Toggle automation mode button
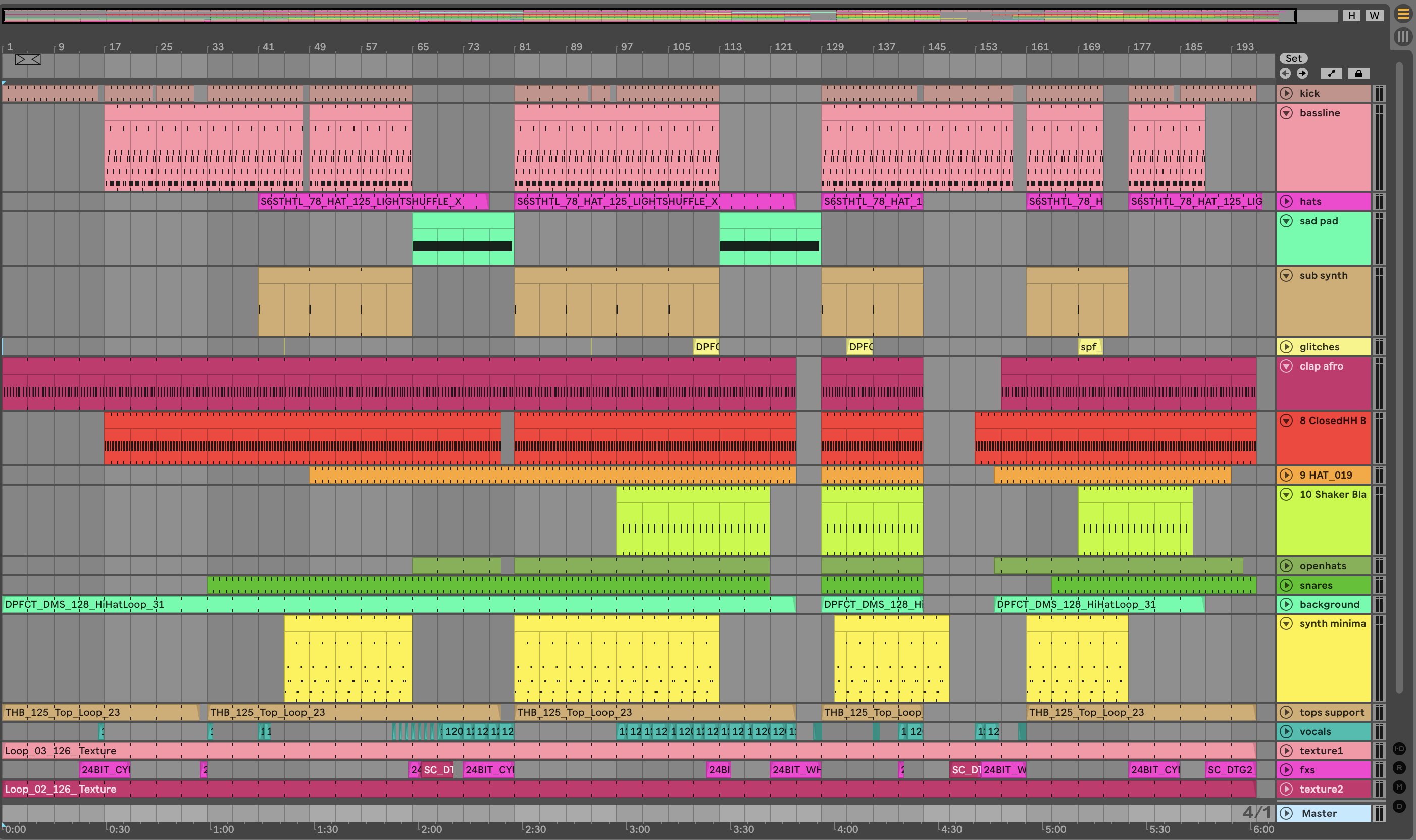The image size is (1416, 840). point(1331,73)
